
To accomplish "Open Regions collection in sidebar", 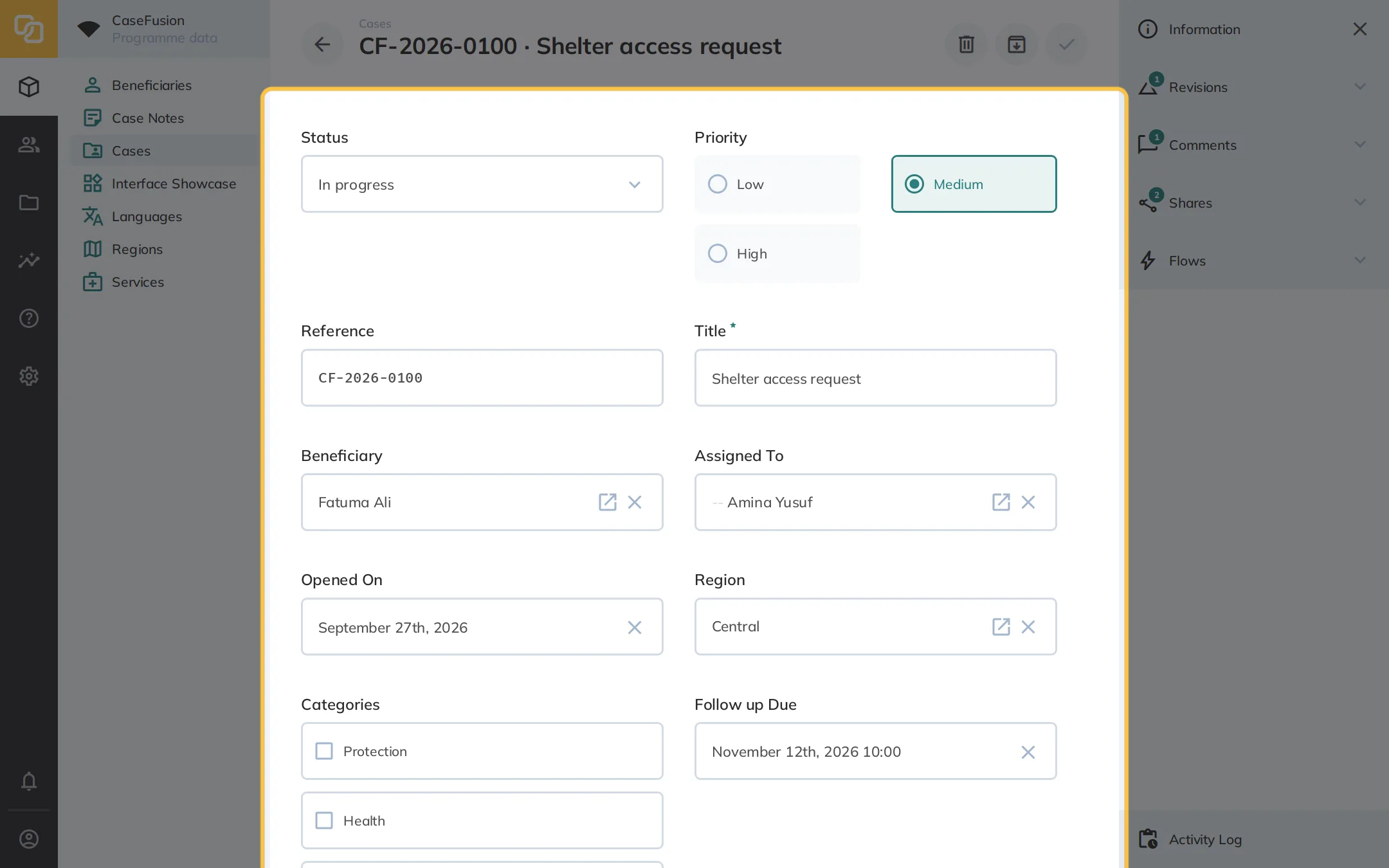I will coord(164,249).
